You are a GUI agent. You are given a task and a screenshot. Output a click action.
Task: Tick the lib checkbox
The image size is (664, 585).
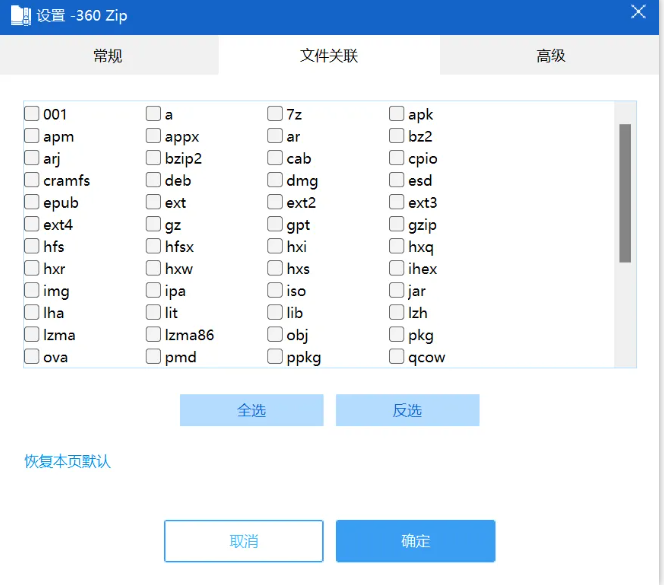click(275, 312)
